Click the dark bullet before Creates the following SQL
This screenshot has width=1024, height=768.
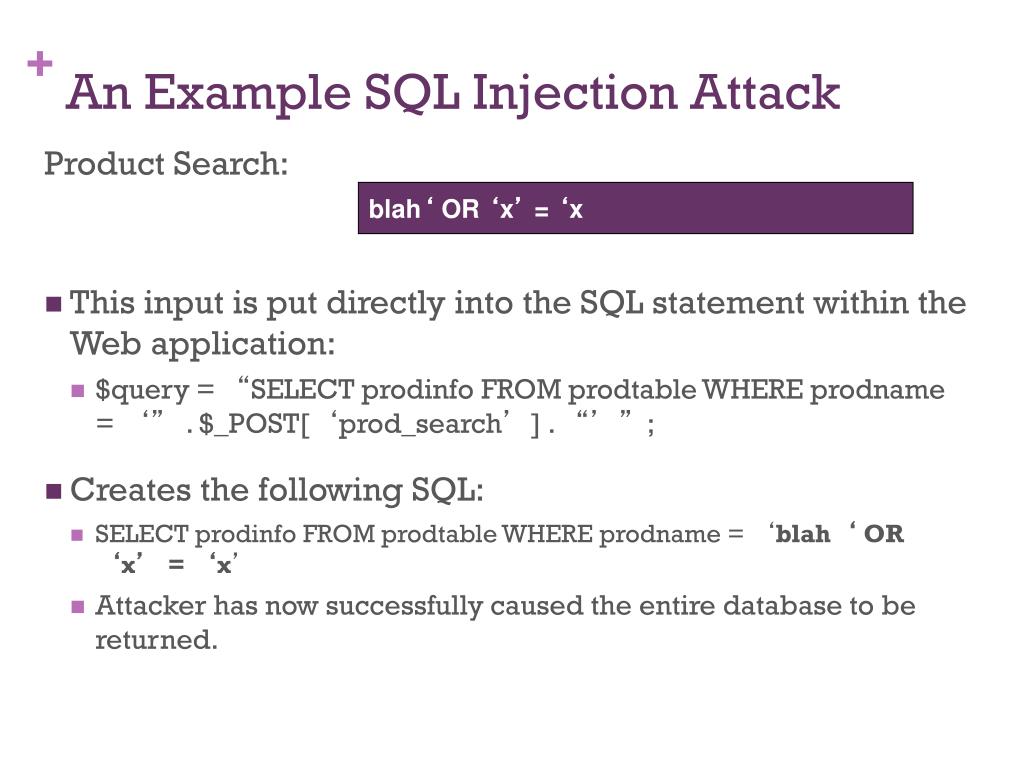pos(54,491)
